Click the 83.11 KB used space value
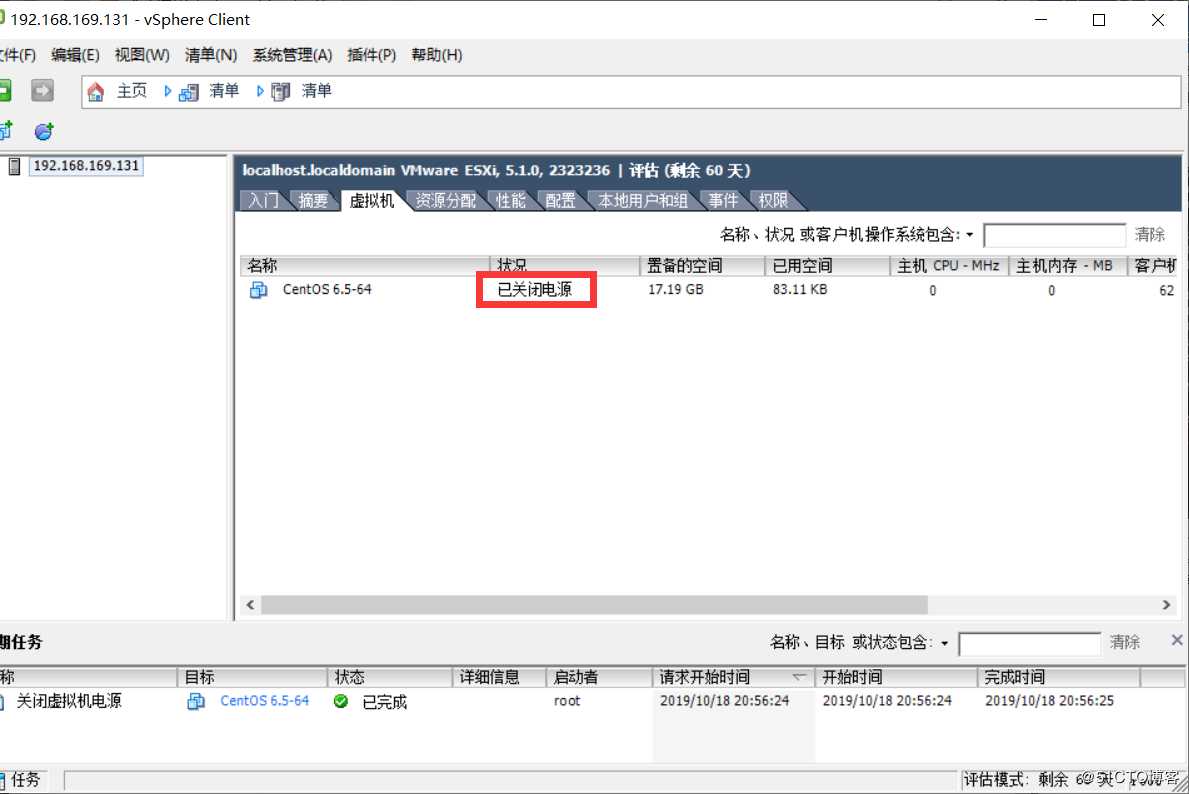The image size is (1189, 794). coord(800,289)
